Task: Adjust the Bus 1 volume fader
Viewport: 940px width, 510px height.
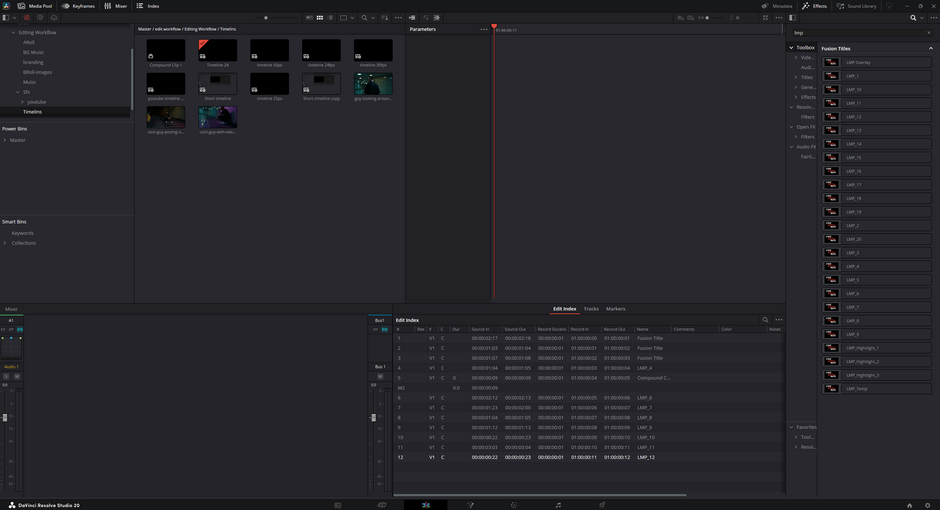Action: (x=373, y=417)
